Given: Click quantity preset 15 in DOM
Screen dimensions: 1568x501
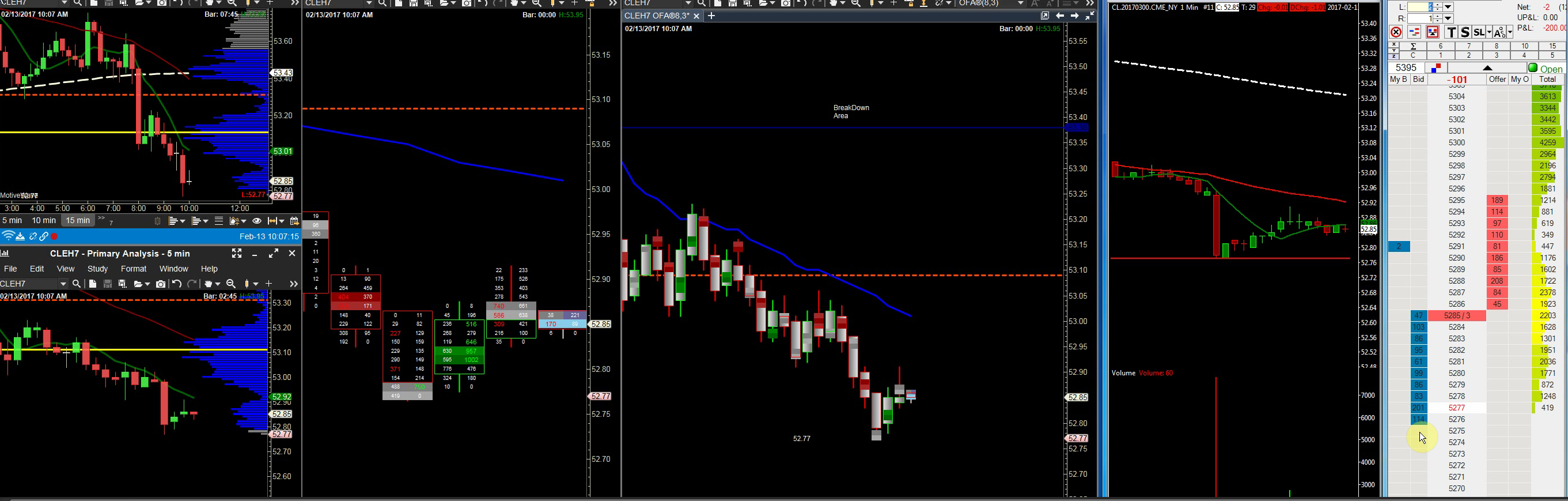Looking at the screenshot, I should [x=1553, y=46].
